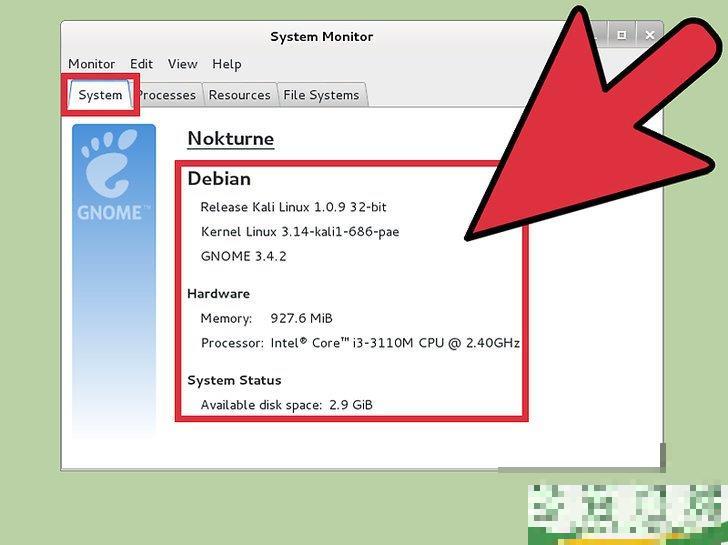The width and height of the screenshot is (728, 545).
Task: Open the Help menu
Action: click(226, 64)
